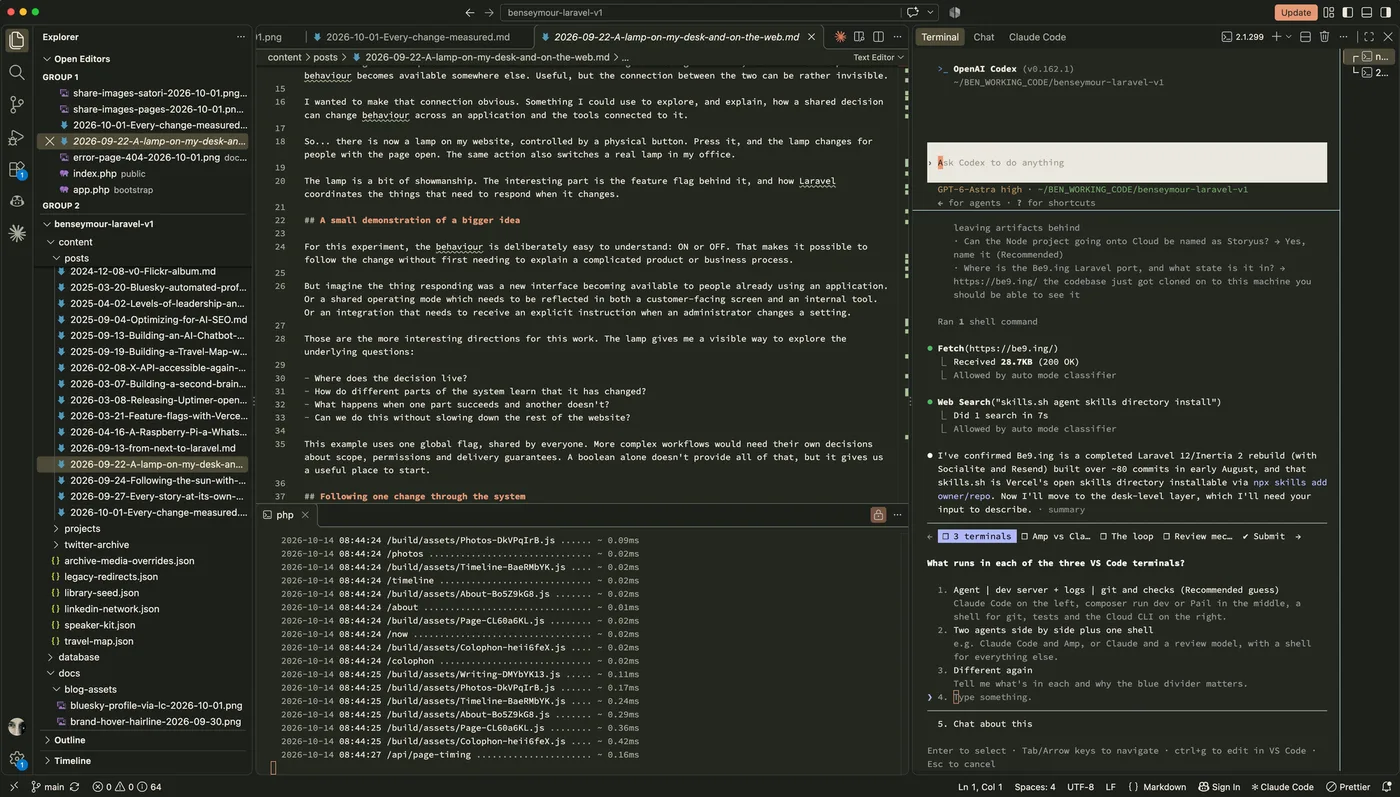
Task: Click the Markdown language mode indicator
Action: pyautogui.click(x=1164, y=787)
